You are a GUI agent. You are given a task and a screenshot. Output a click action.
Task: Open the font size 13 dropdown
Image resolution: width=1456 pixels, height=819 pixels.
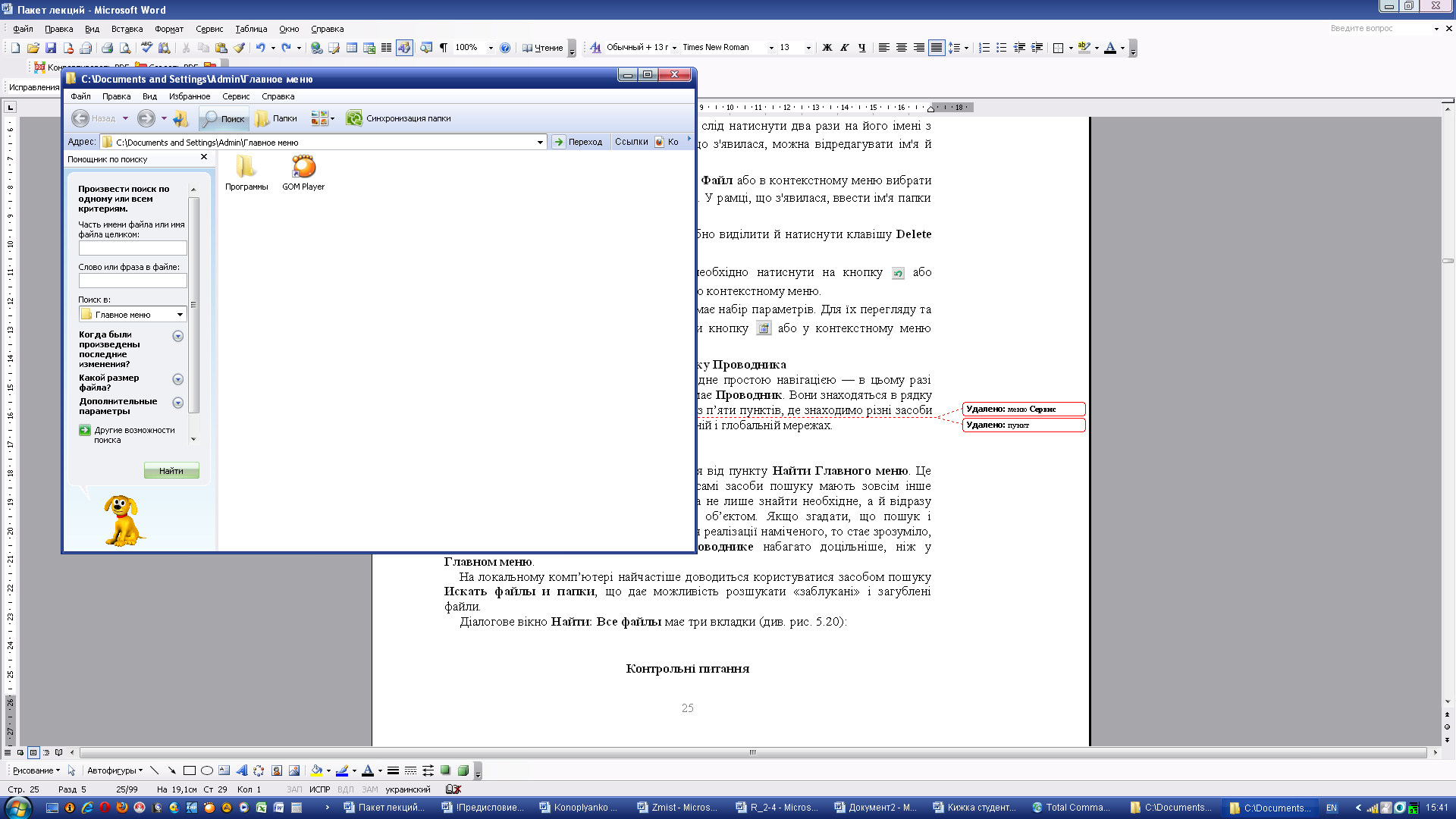pos(808,48)
